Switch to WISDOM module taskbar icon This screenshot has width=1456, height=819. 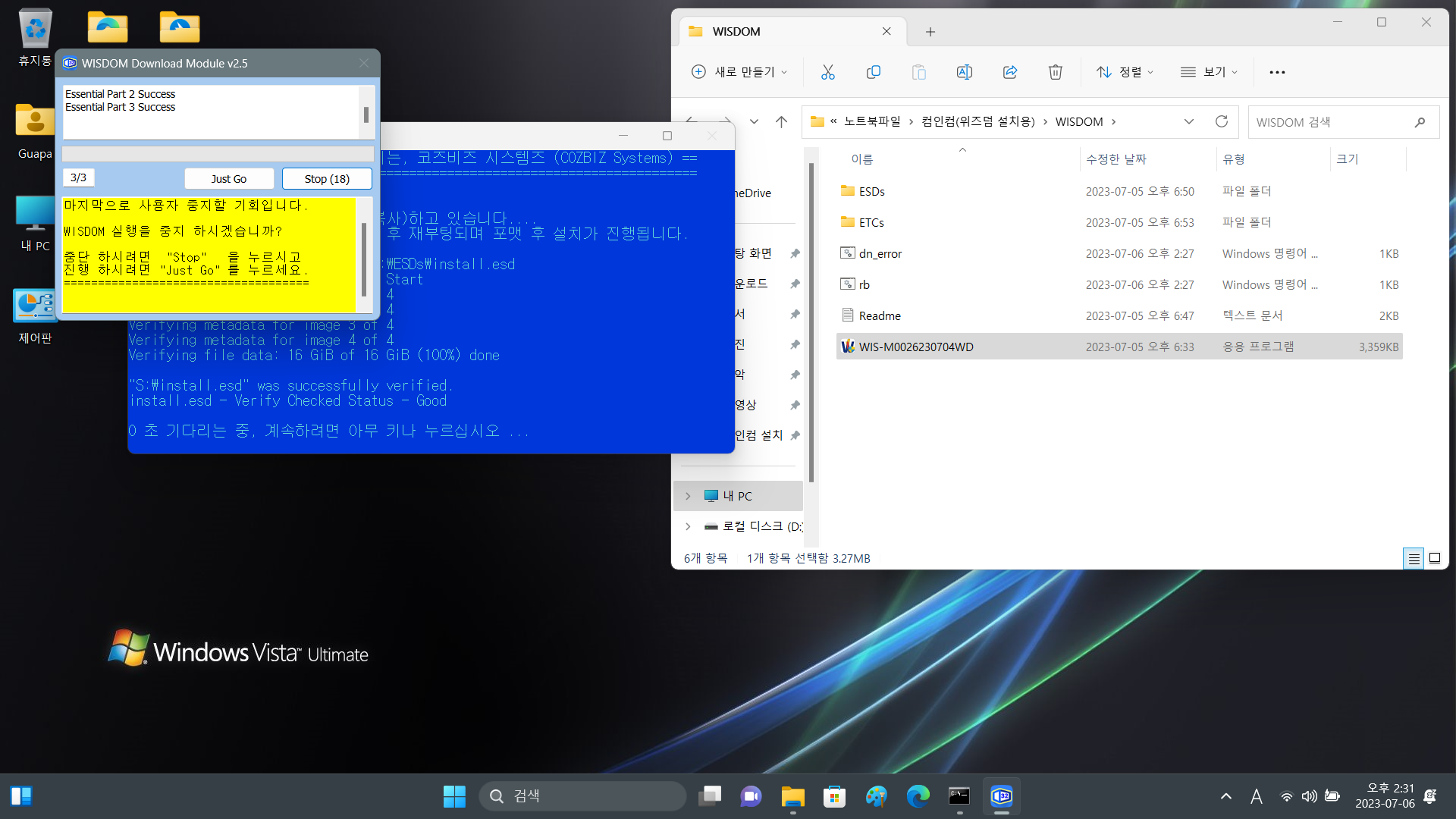click(1001, 795)
